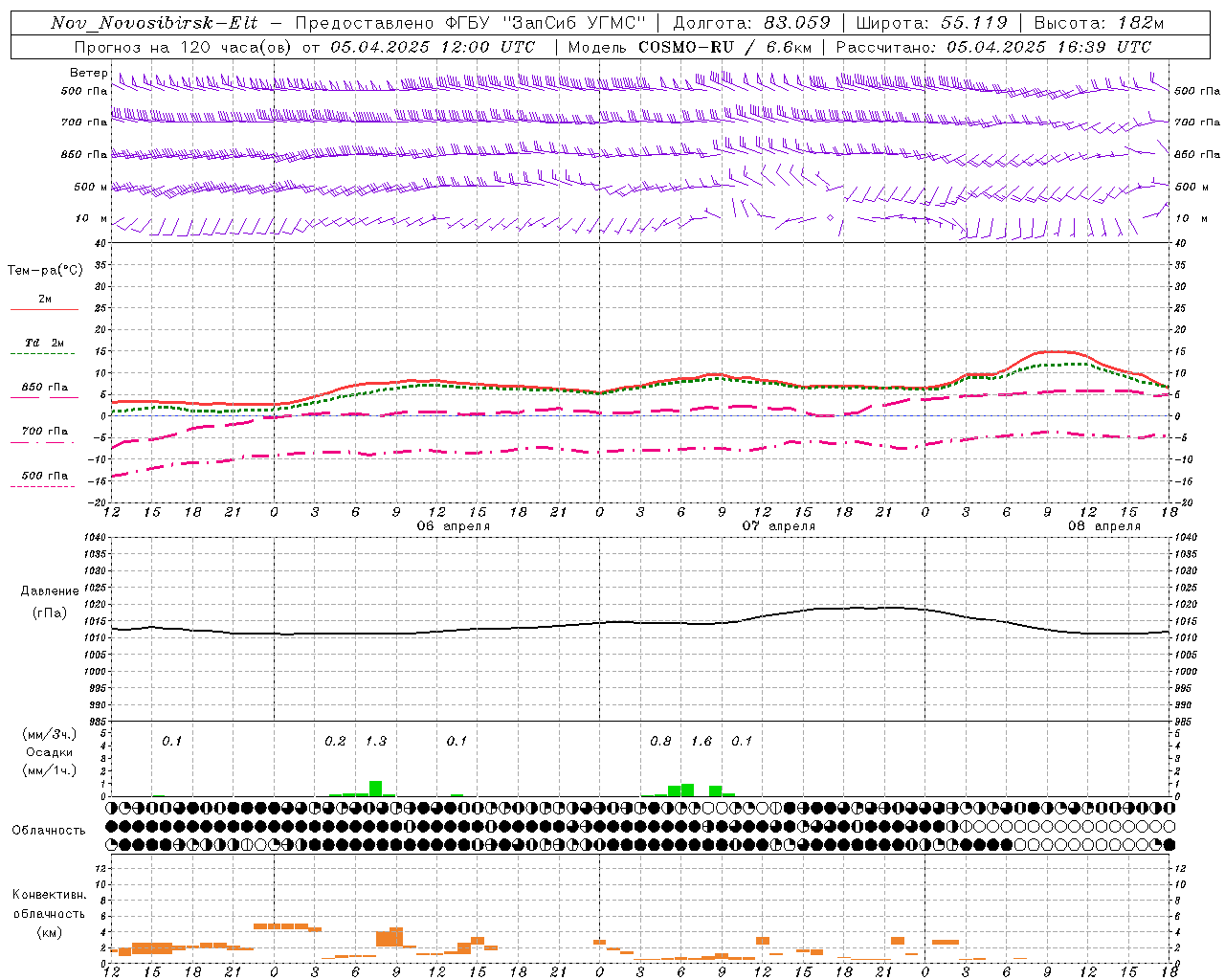The width and height of the screenshot is (1225, 980).
Task: Click the 850 гПа temperature legend entry
Action: (45, 388)
